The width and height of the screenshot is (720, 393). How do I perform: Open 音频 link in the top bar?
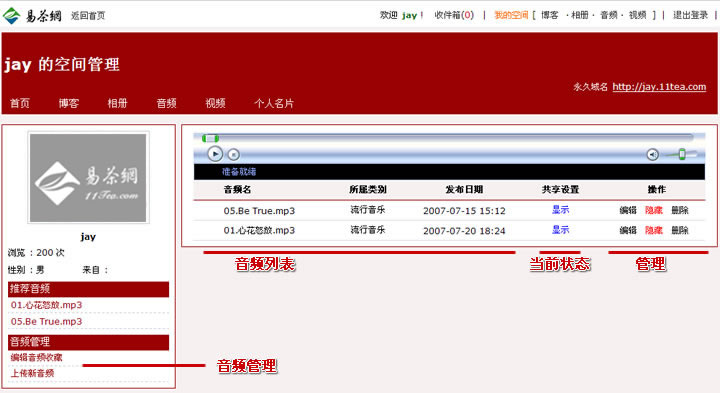pos(609,15)
